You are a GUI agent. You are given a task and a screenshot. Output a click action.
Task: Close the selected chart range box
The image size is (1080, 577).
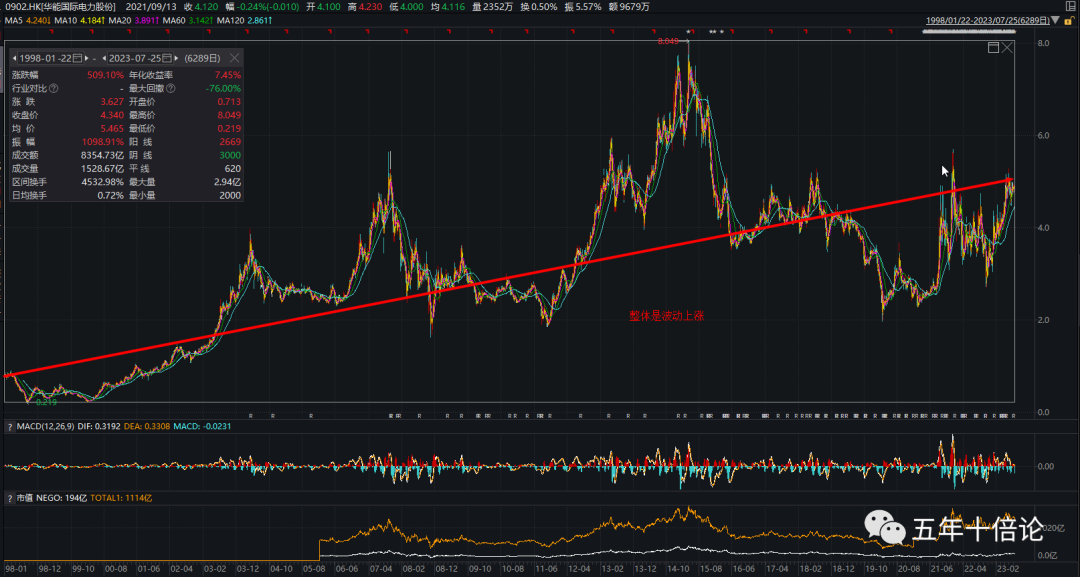1007,48
